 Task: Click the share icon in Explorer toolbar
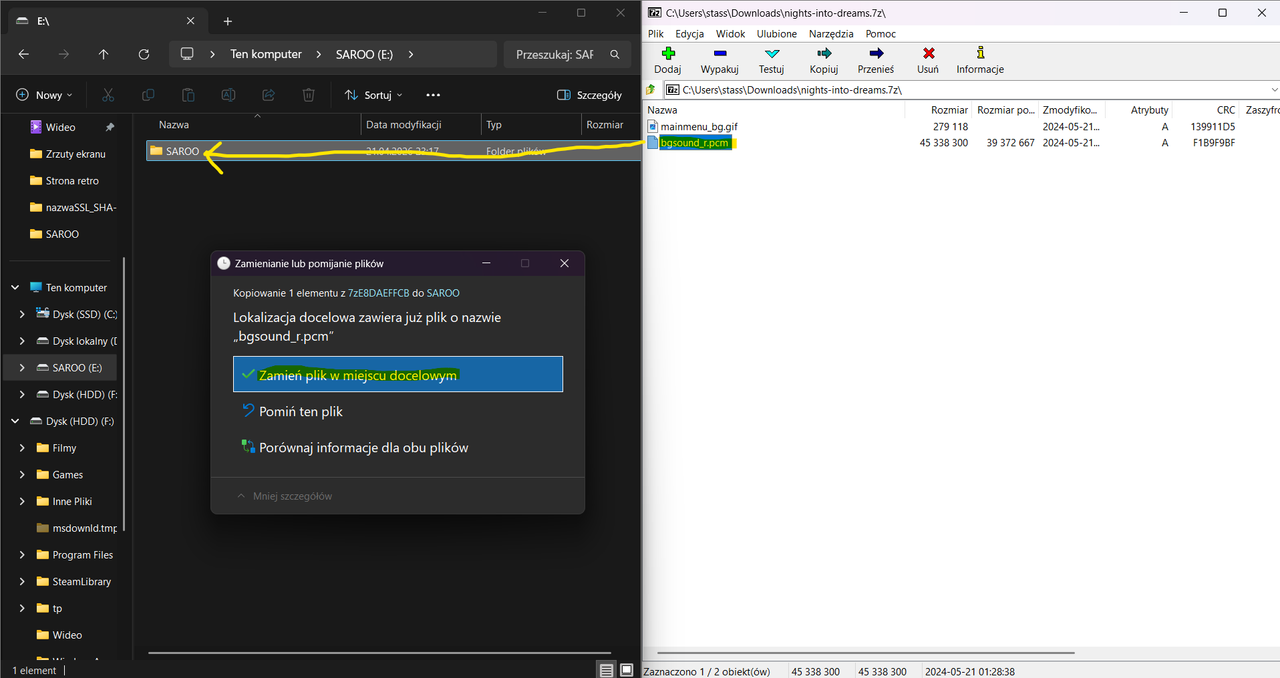click(x=268, y=95)
